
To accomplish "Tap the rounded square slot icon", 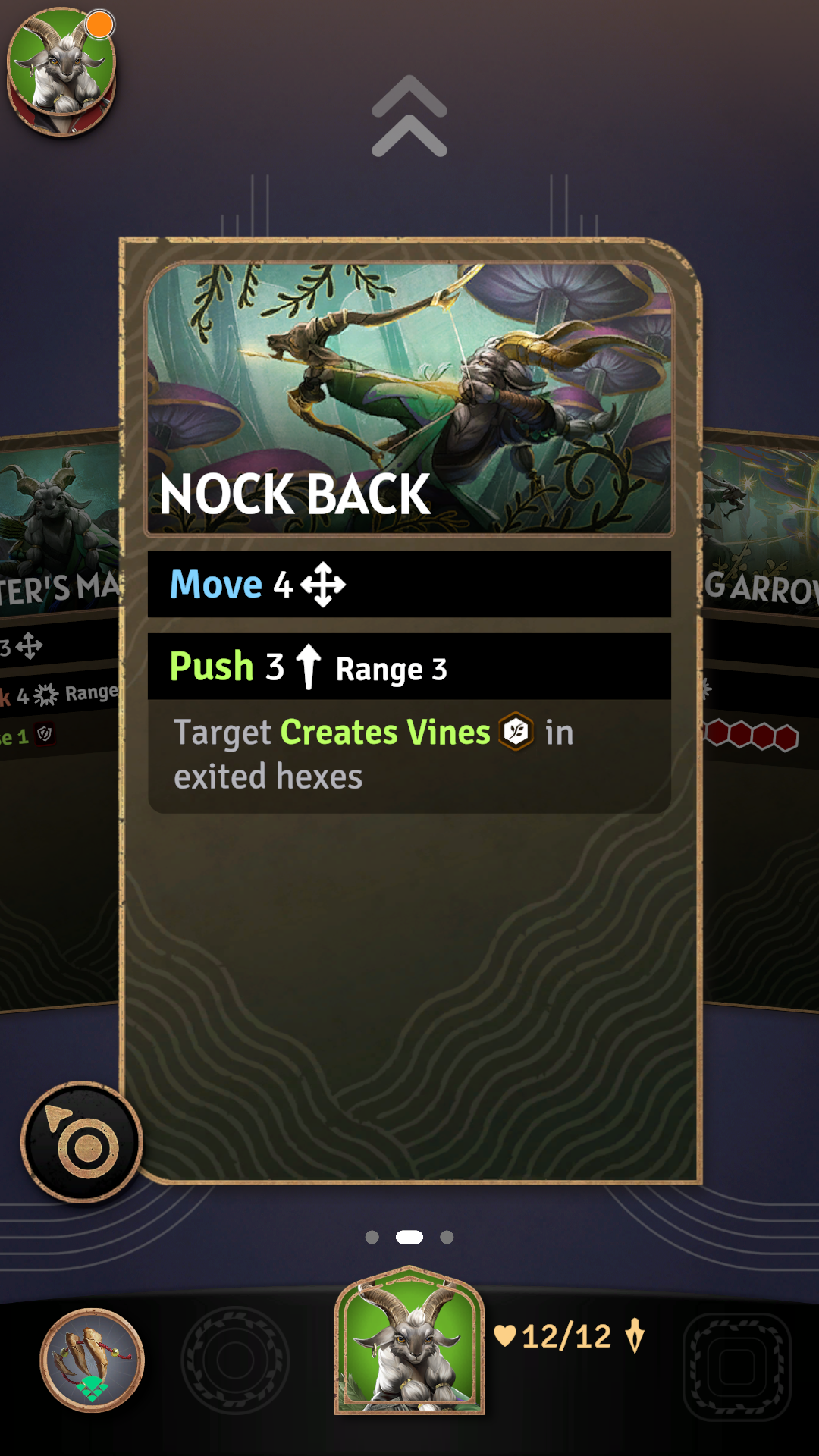I will pos(737,1367).
